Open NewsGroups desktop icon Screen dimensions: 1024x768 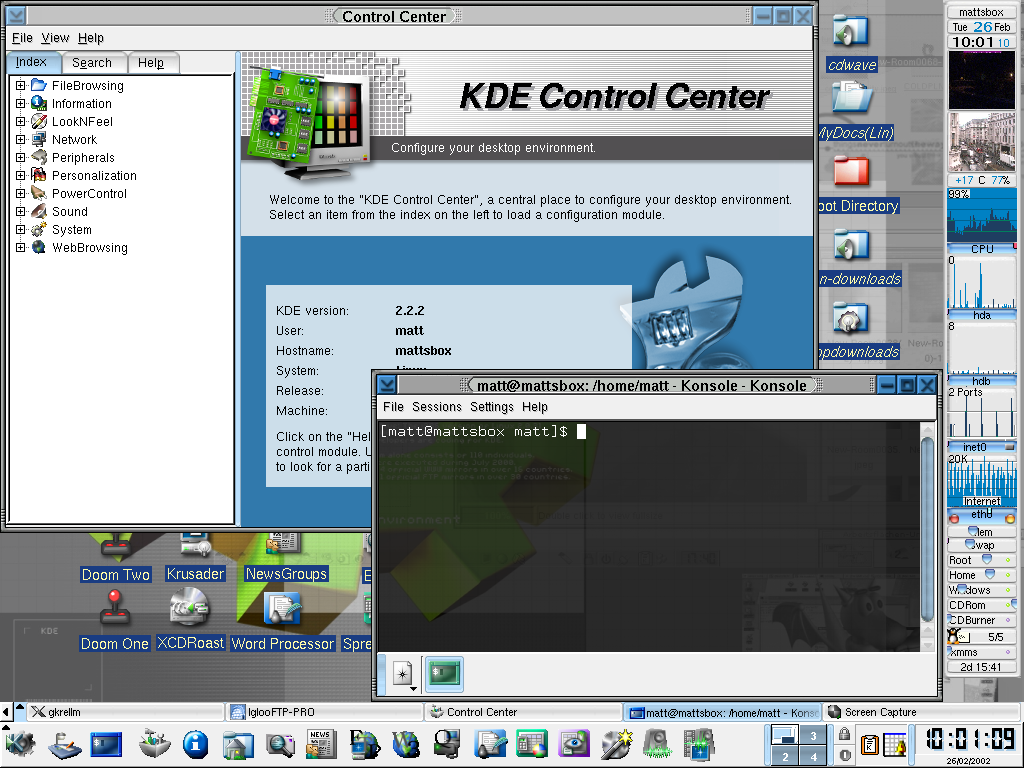[286, 557]
